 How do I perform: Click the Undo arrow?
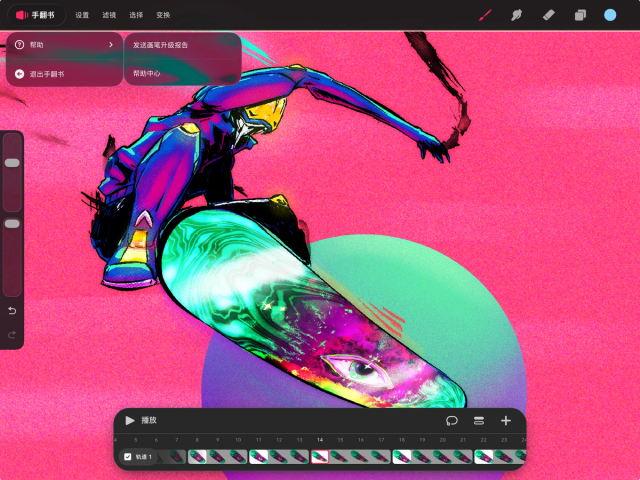point(12,311)
